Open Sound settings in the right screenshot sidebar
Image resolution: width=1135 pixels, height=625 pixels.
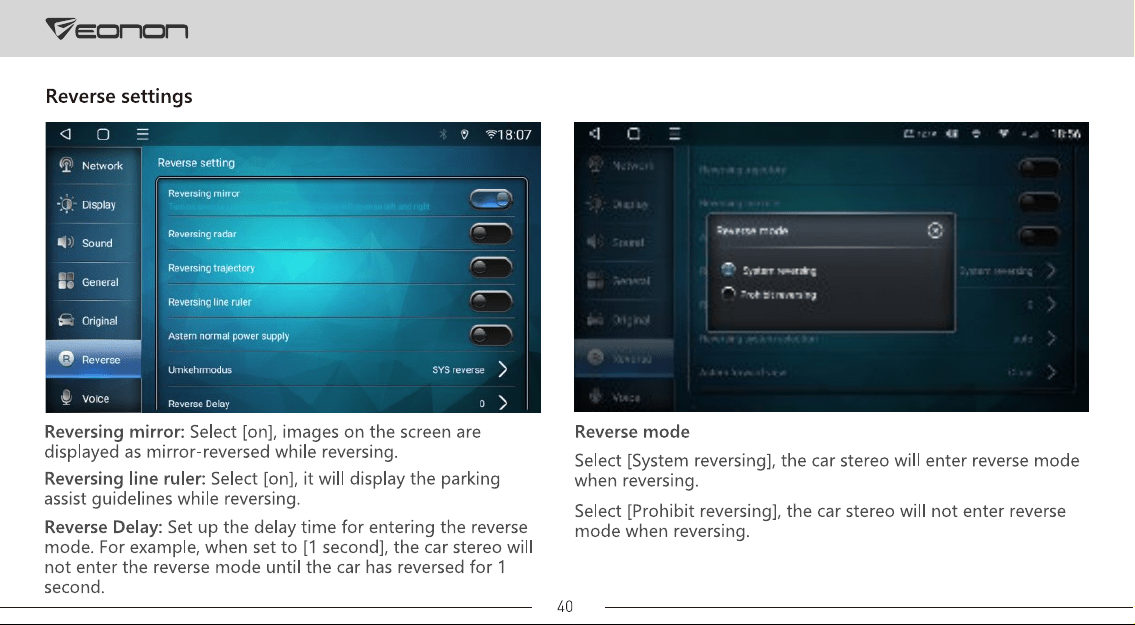point(623,242)
